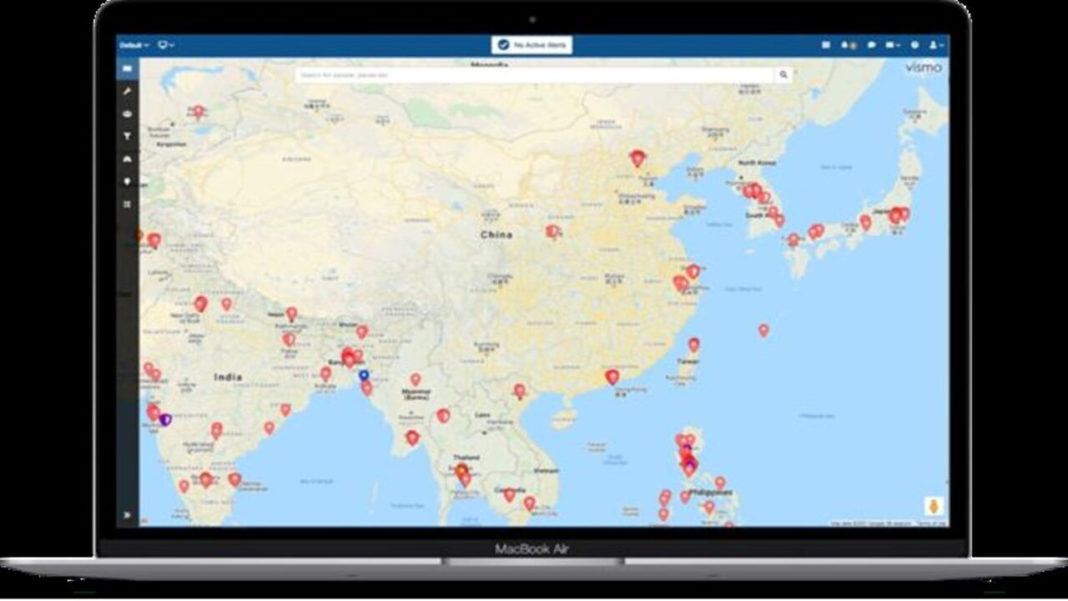Open the calendar icon in the top toolbar

pyautogui.click(x=827, y=45)
